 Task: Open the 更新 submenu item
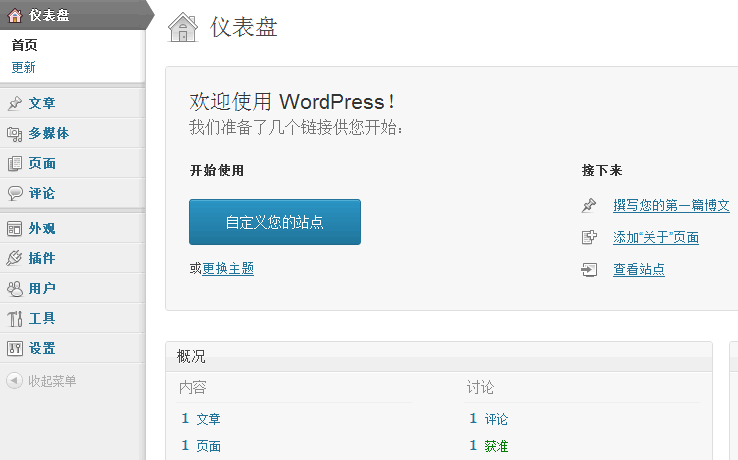point(24,67)
